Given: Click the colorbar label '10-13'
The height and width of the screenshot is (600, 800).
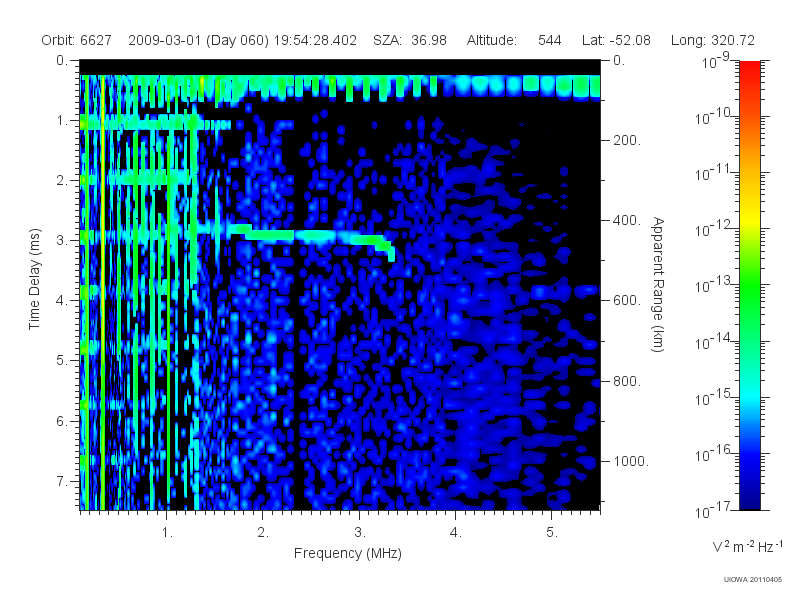Looking at the screenshot, I should point(713,285).
